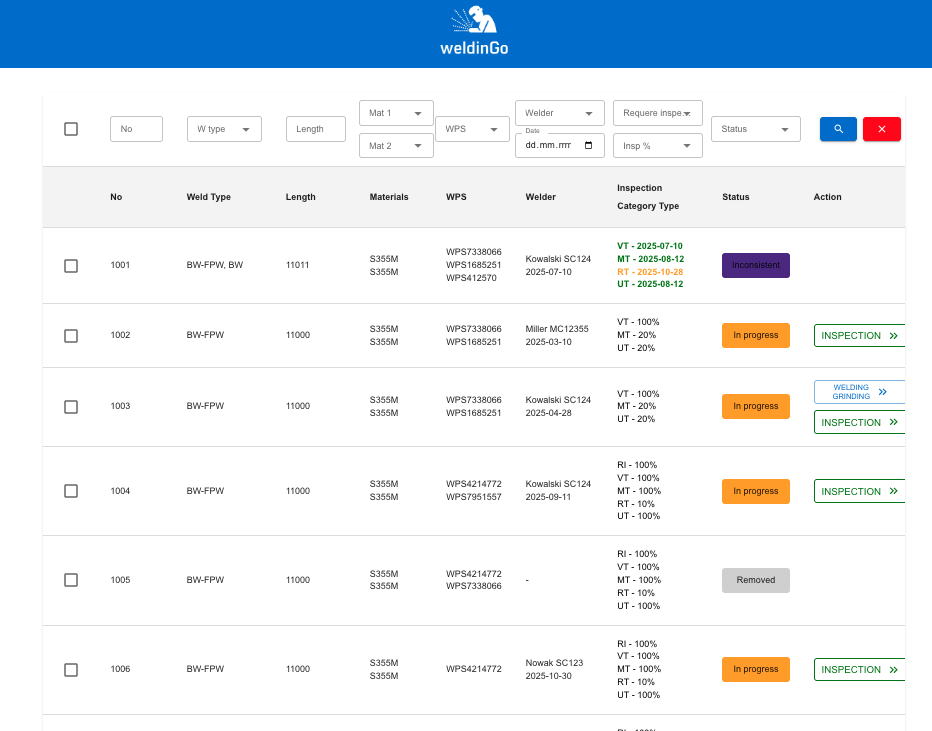Open the calendar picker in the Date field
The height and width of the screenshot is (731, 932).
(588, 146)
